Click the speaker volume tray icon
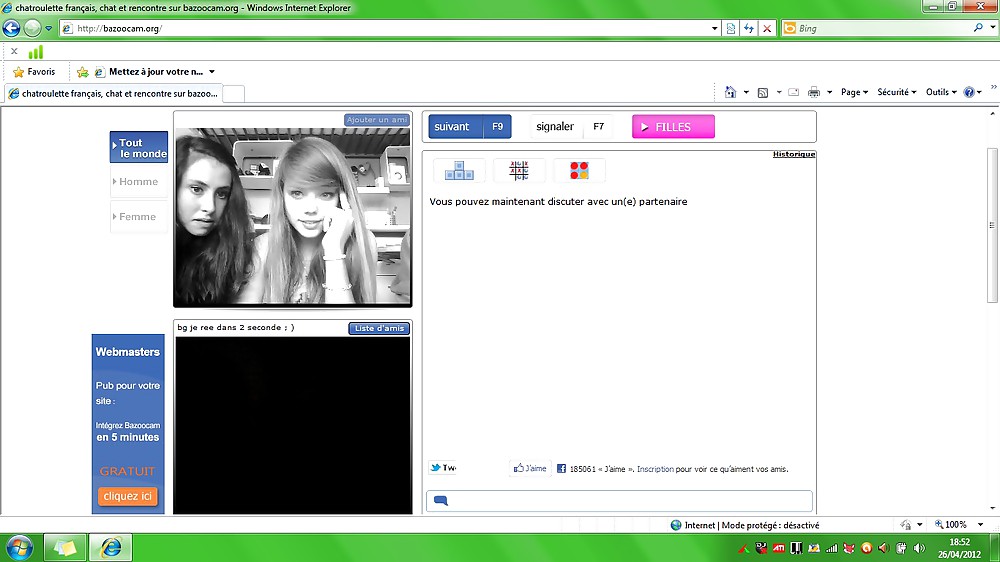 pos(919,548)
